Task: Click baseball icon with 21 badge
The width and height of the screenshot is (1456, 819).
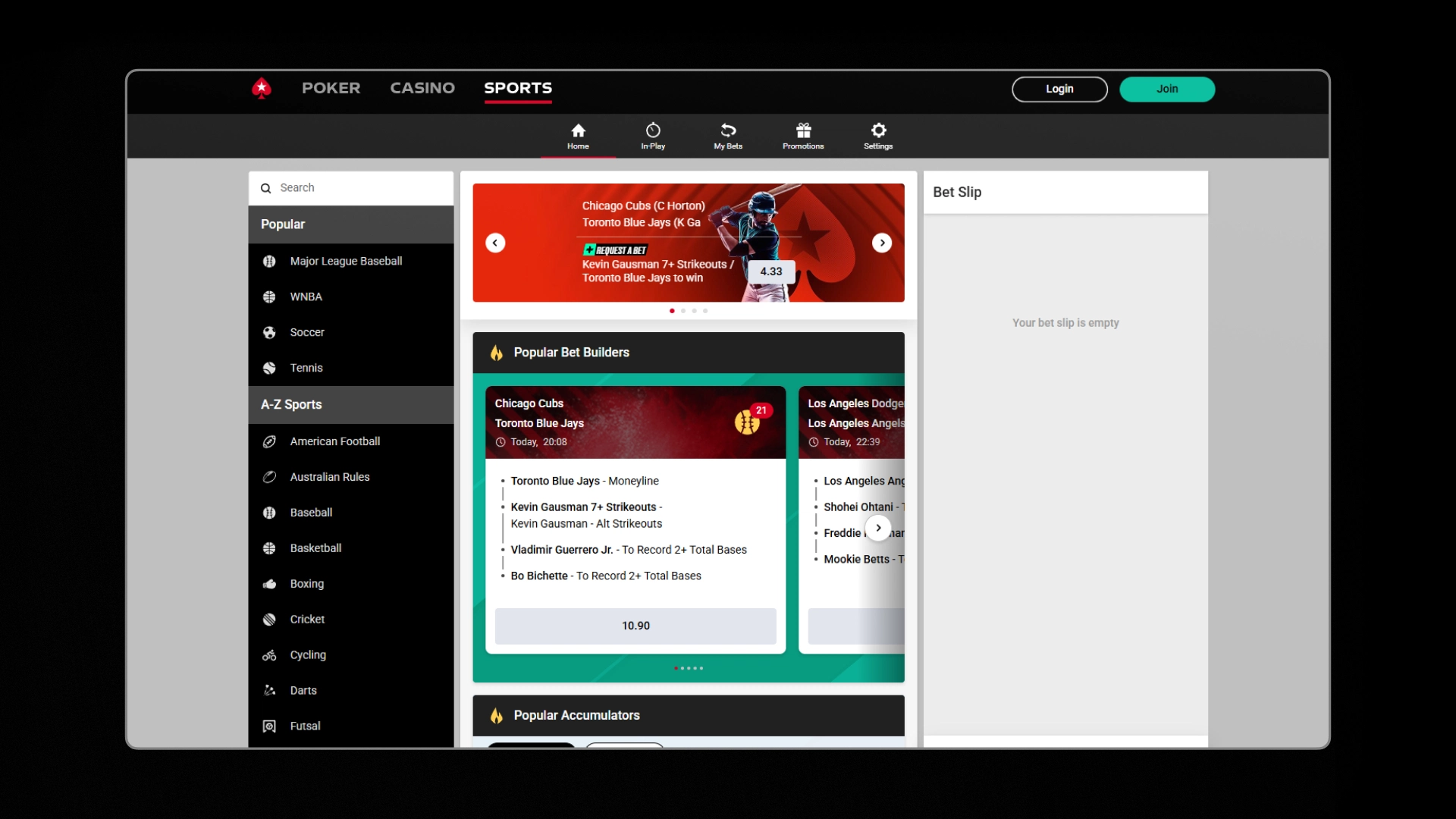Action: click(748, 422)
